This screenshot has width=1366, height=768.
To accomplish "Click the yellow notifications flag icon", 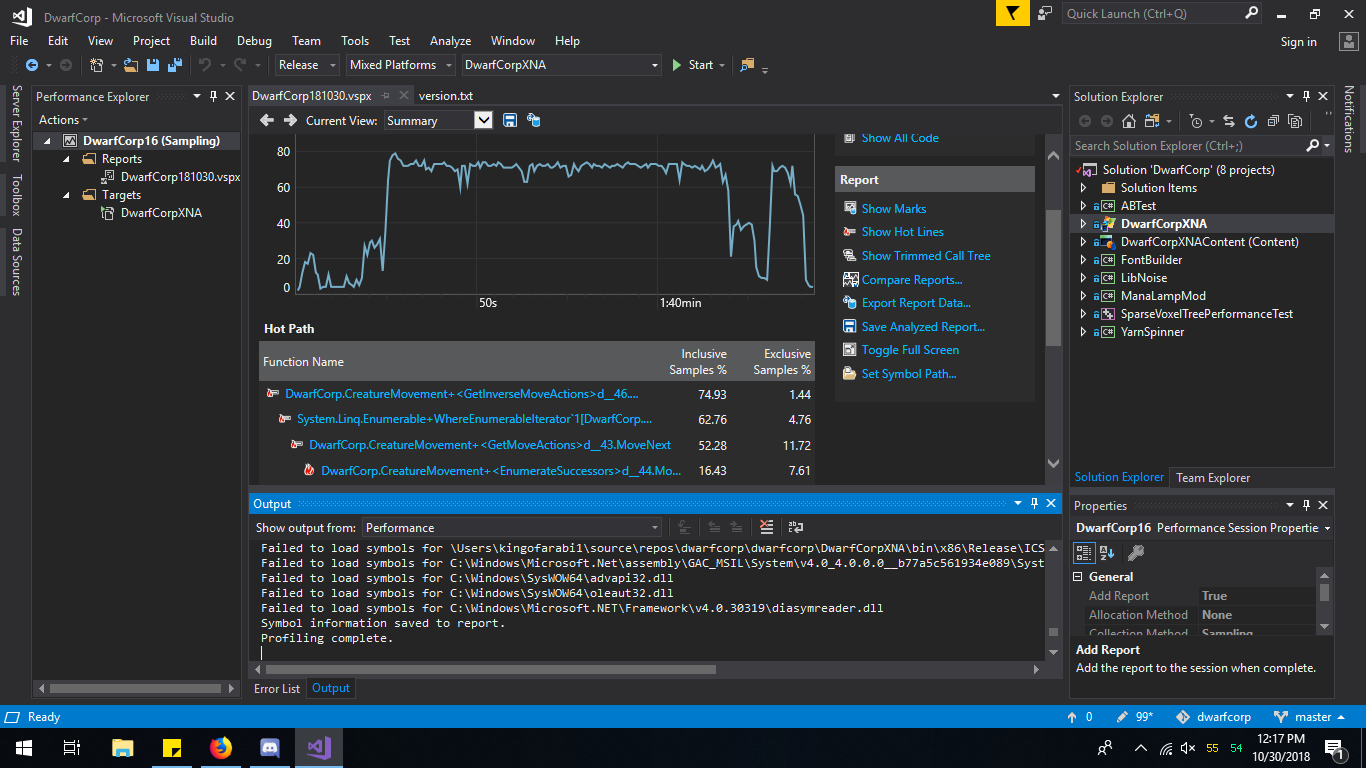I will [x=1012, y=13].
